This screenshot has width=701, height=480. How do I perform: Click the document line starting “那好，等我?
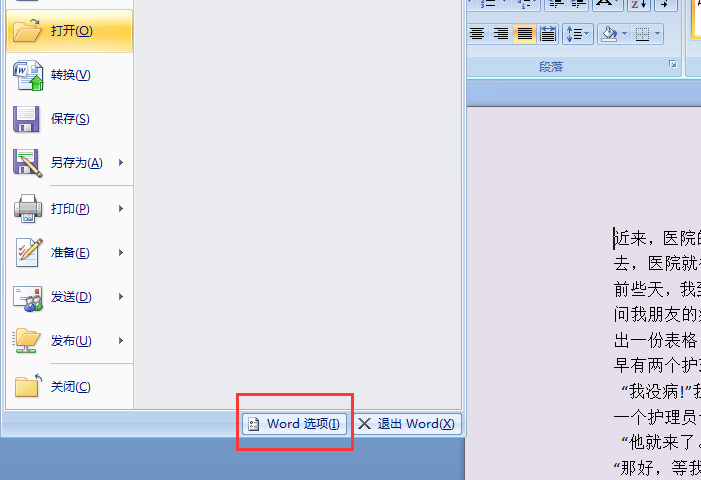(657, 468)
